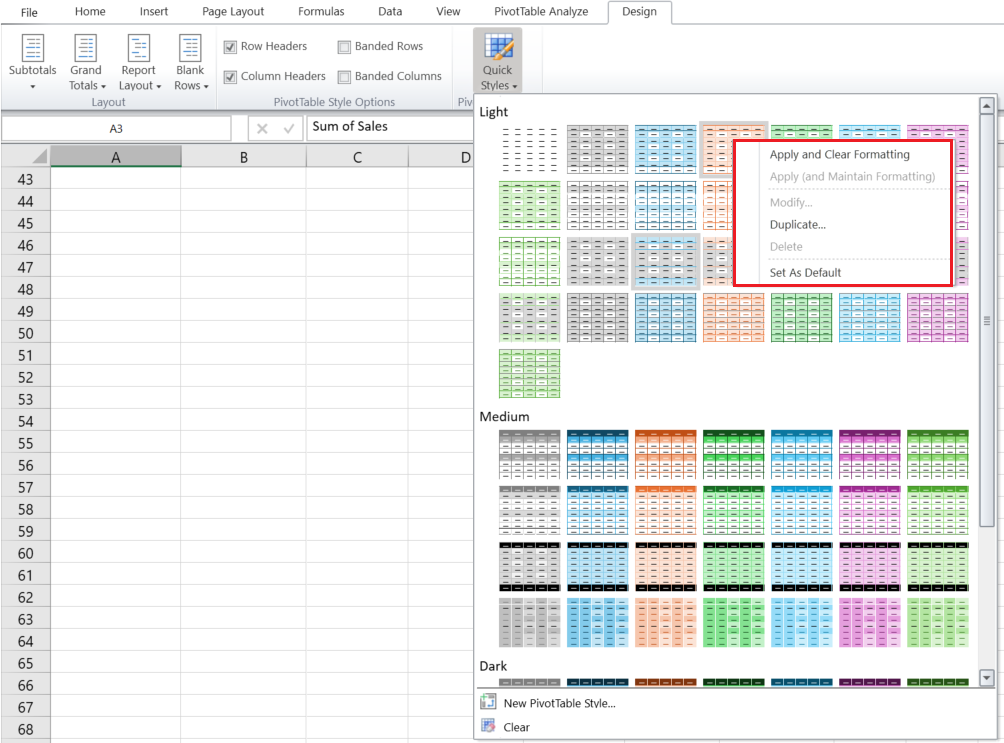Switch to the Data tab
Viewport: 1004px width, 743px height.
(x=390, y=12)
